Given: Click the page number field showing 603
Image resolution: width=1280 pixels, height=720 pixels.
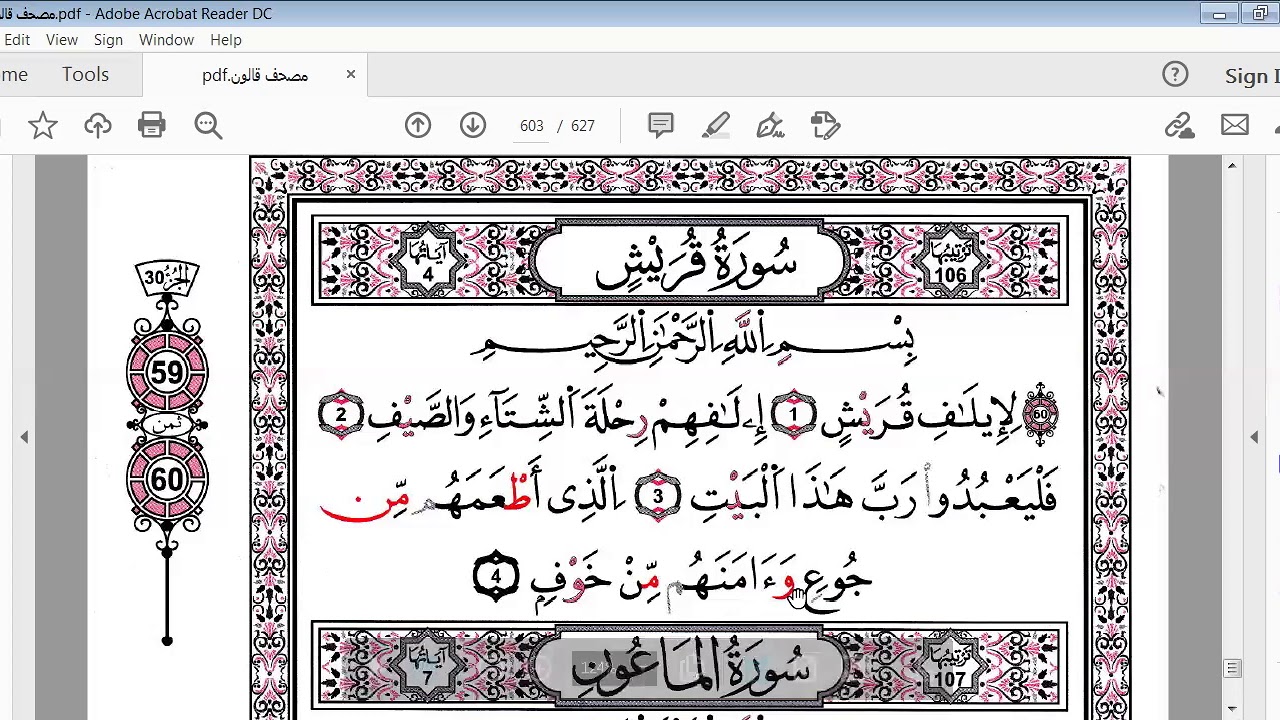Looking at the screenshot, I should pos(531,126).
